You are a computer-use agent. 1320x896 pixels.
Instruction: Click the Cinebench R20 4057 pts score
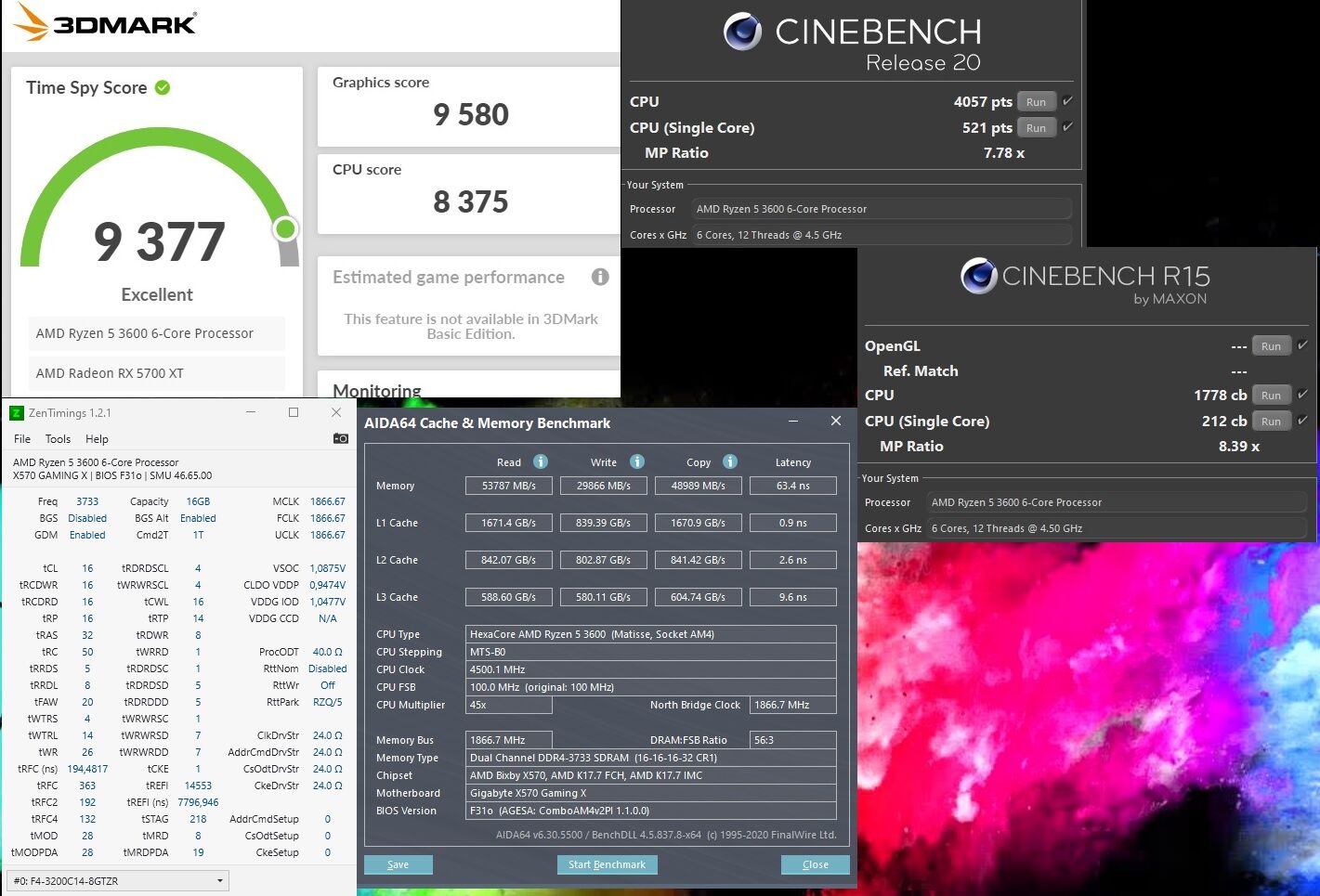point(983,102)
